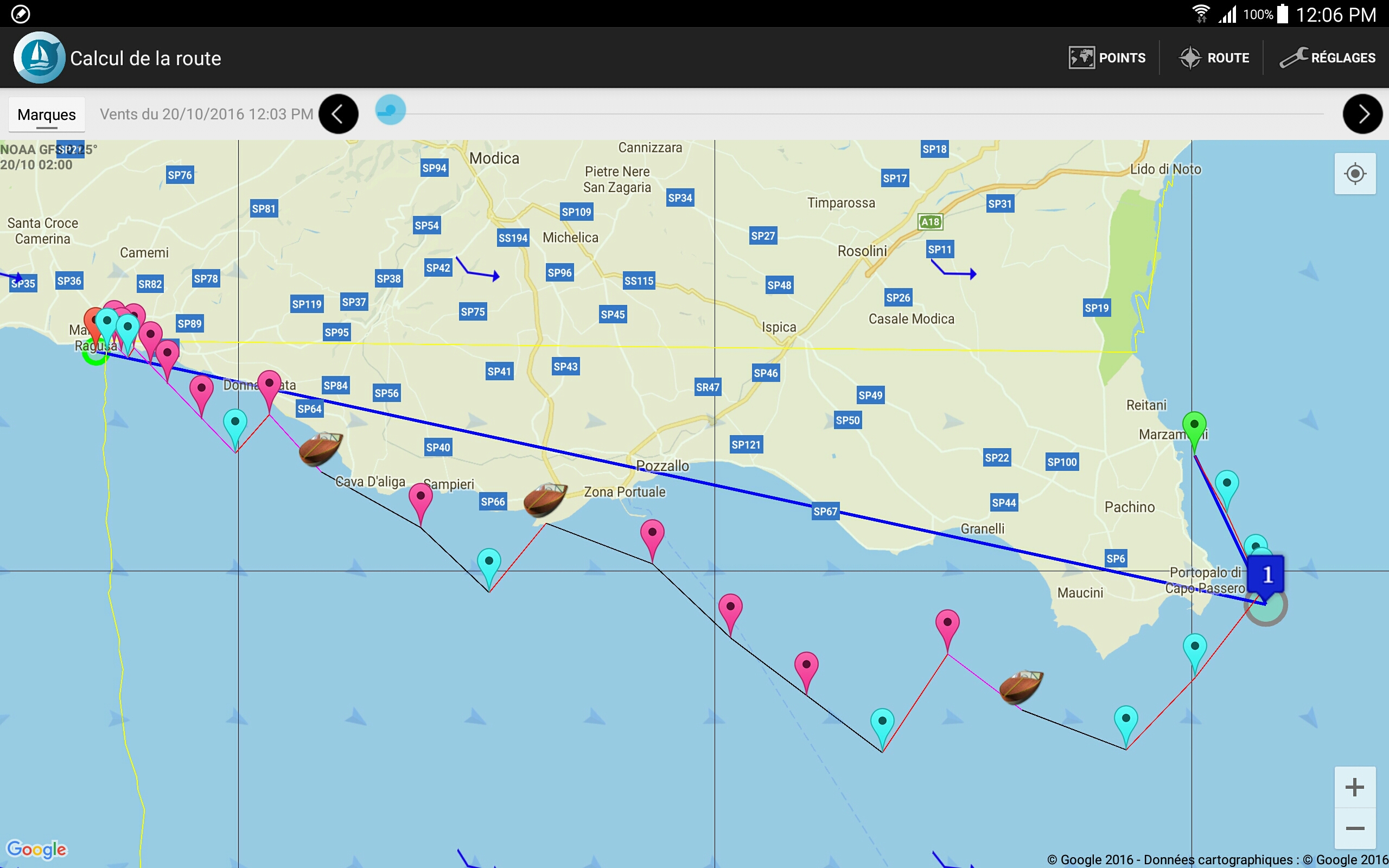Tap the blue waypoint marker number 1

[1267, 575]
